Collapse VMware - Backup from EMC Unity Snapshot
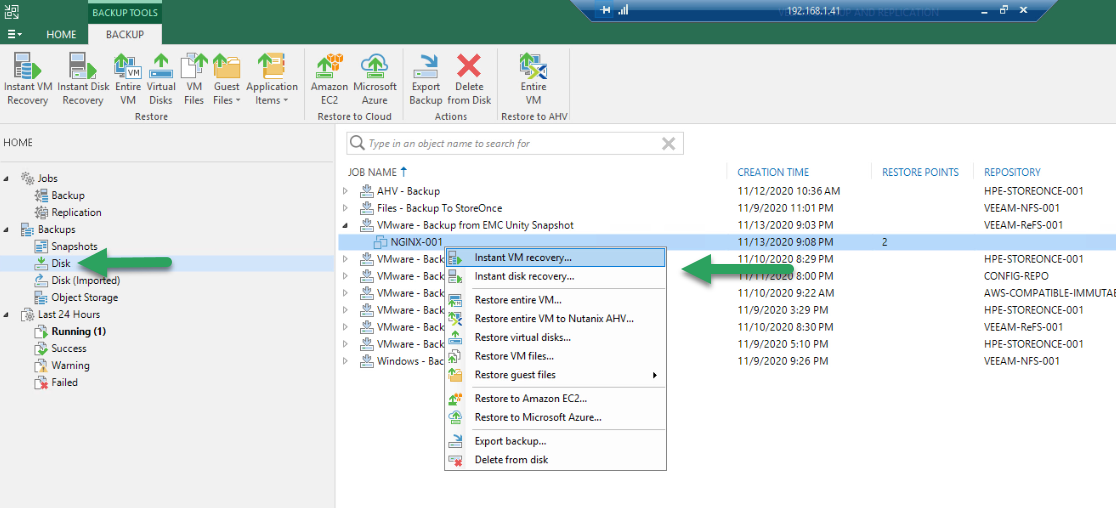The height and width of the screenshot is (508, 1116). click(x=346, y=226)
